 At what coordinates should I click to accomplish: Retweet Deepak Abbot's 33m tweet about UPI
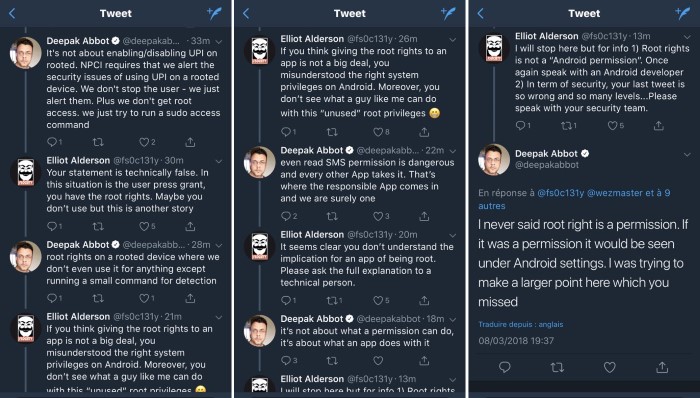98,142
